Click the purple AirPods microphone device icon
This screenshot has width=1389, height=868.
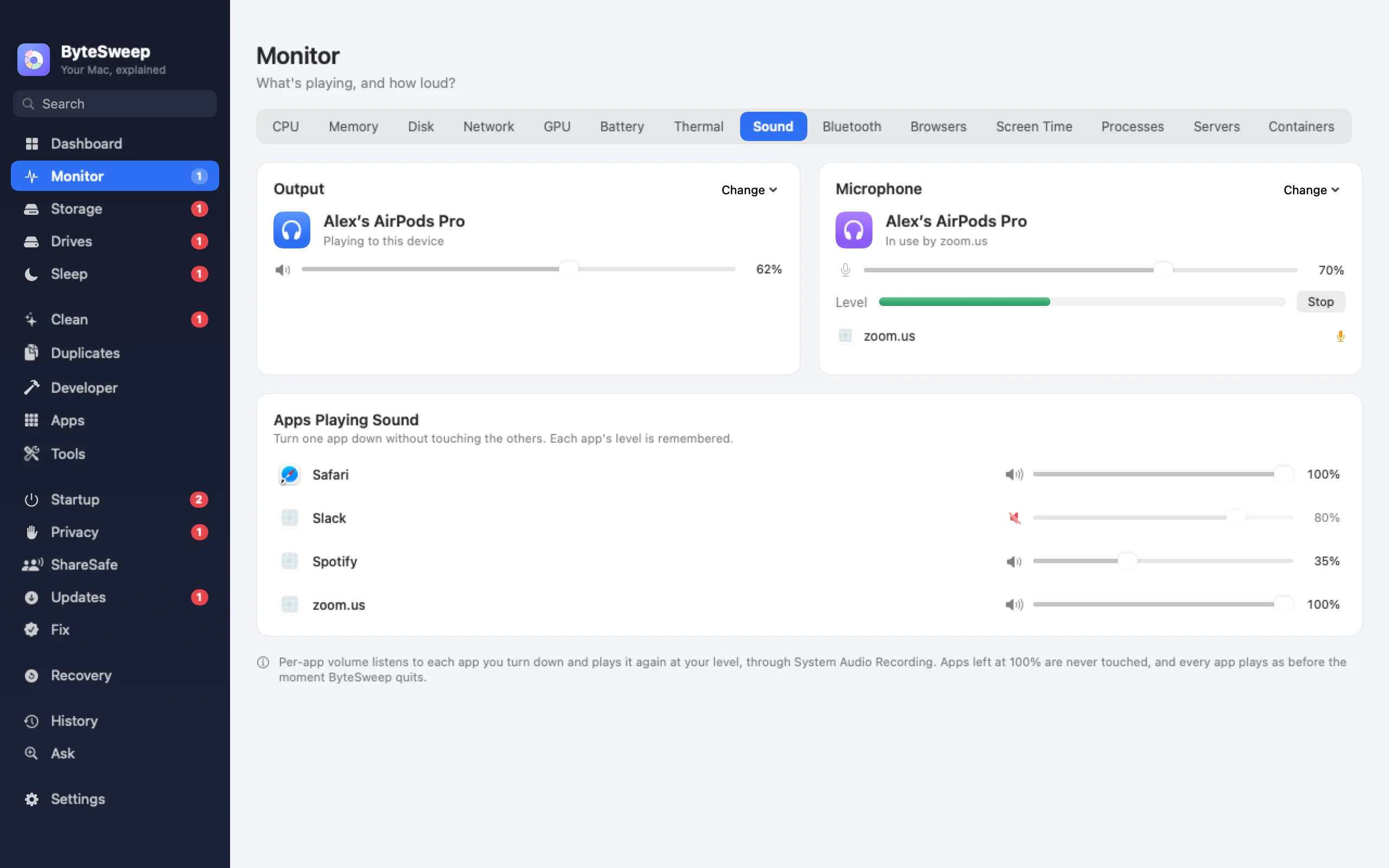coord(853,230)
